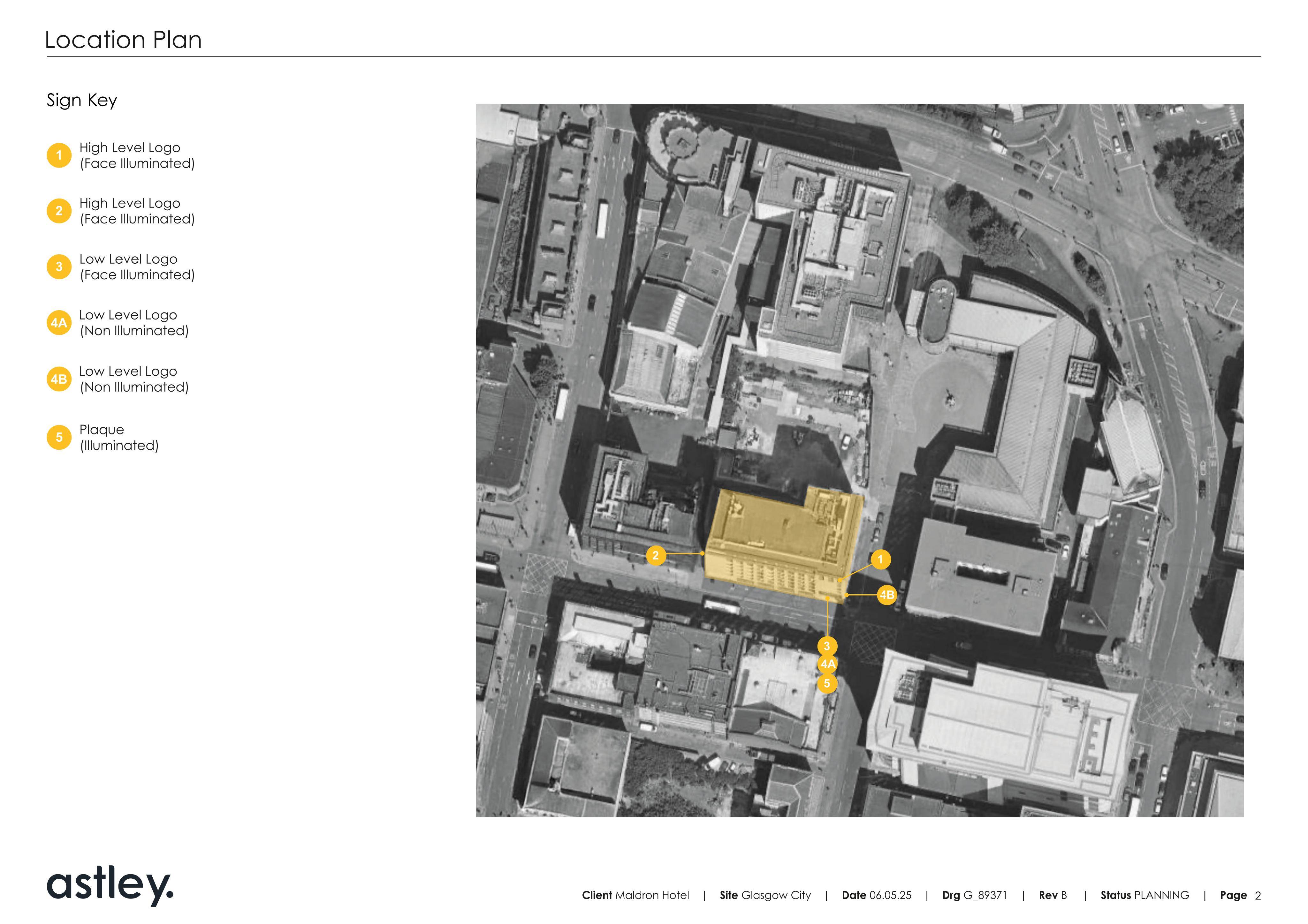This screenshot has height=924, width=1308.
Task: Click the 'Sign Key' heading
Action: [82, 100]
